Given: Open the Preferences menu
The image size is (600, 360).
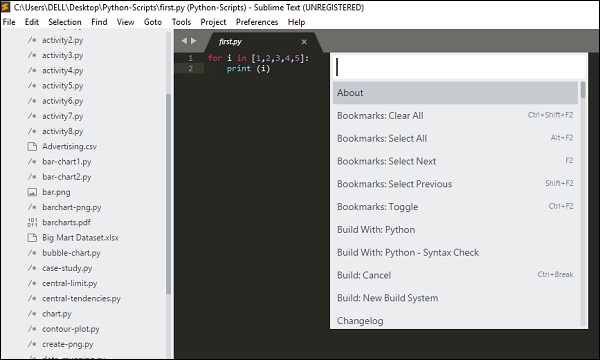Looking at the screenshot, I should 257,22.
